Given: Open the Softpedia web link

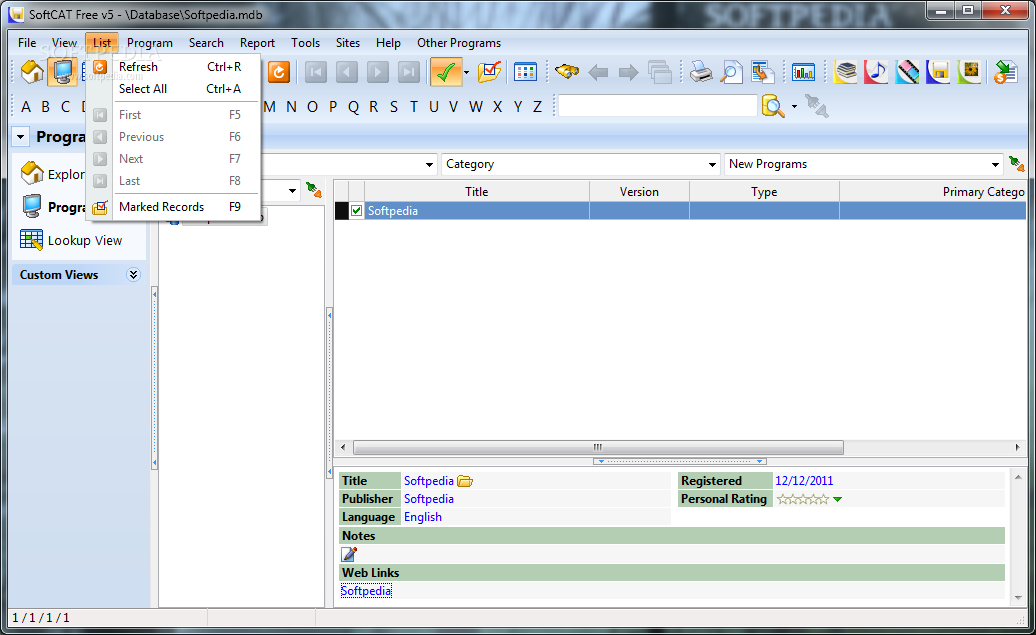Looking at the screenshot, I should point(366,591).
